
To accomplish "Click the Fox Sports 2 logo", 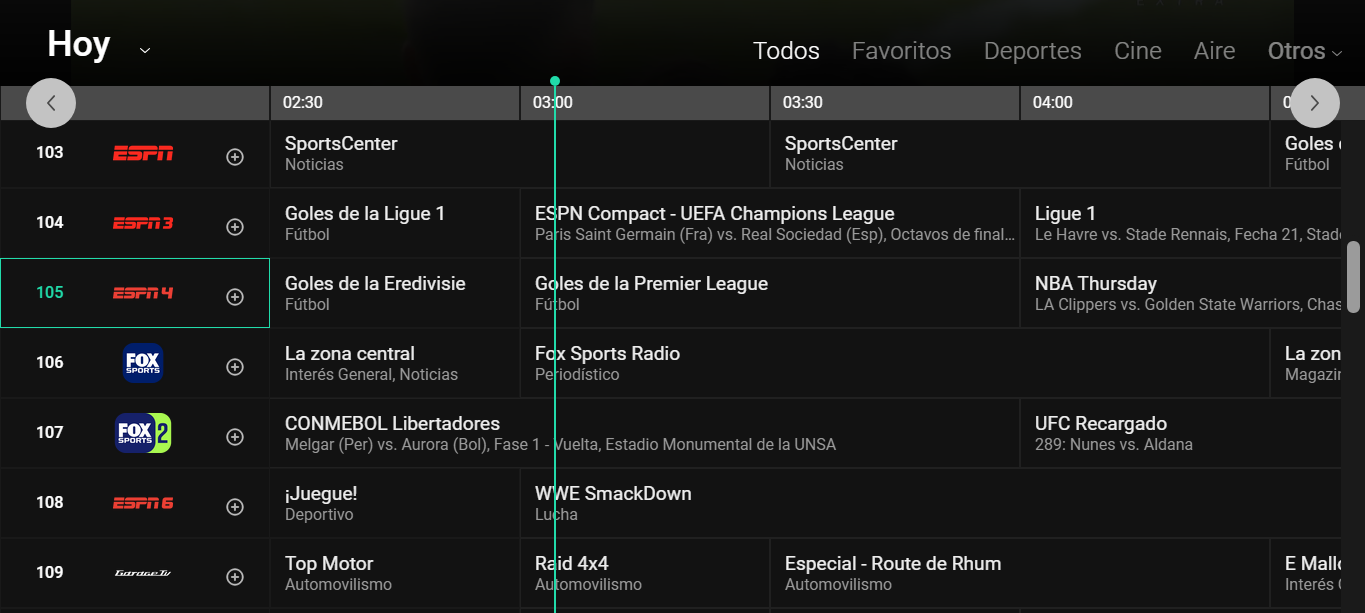I will (143, 433).
